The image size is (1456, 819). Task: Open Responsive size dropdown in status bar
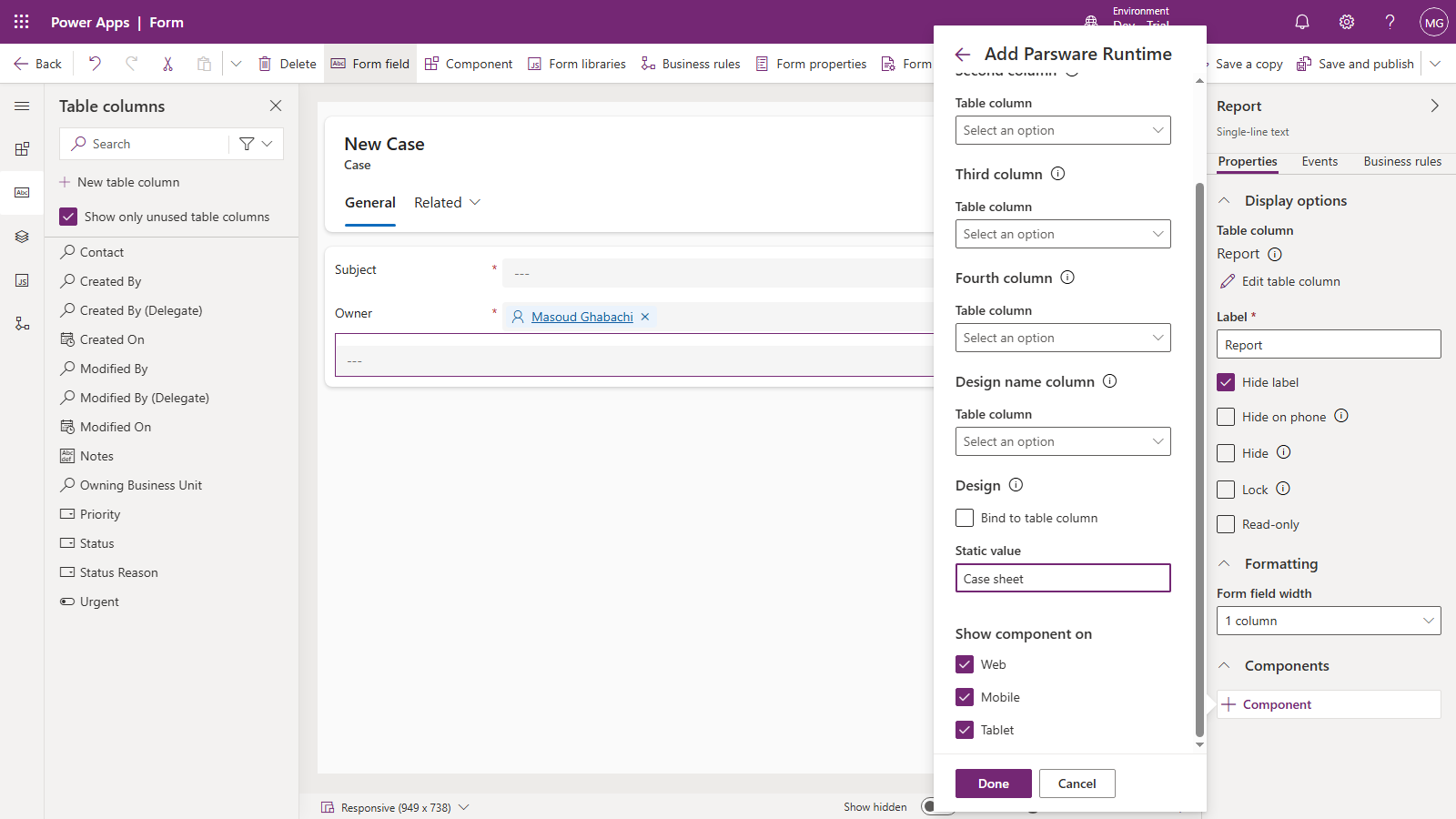coord(395,807)
